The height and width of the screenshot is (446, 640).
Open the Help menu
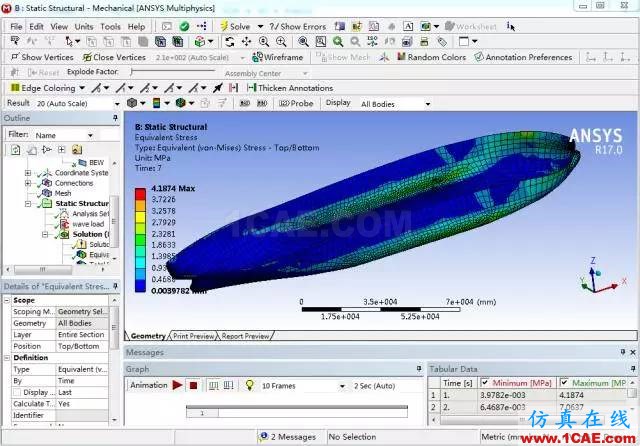pos(136,27)
